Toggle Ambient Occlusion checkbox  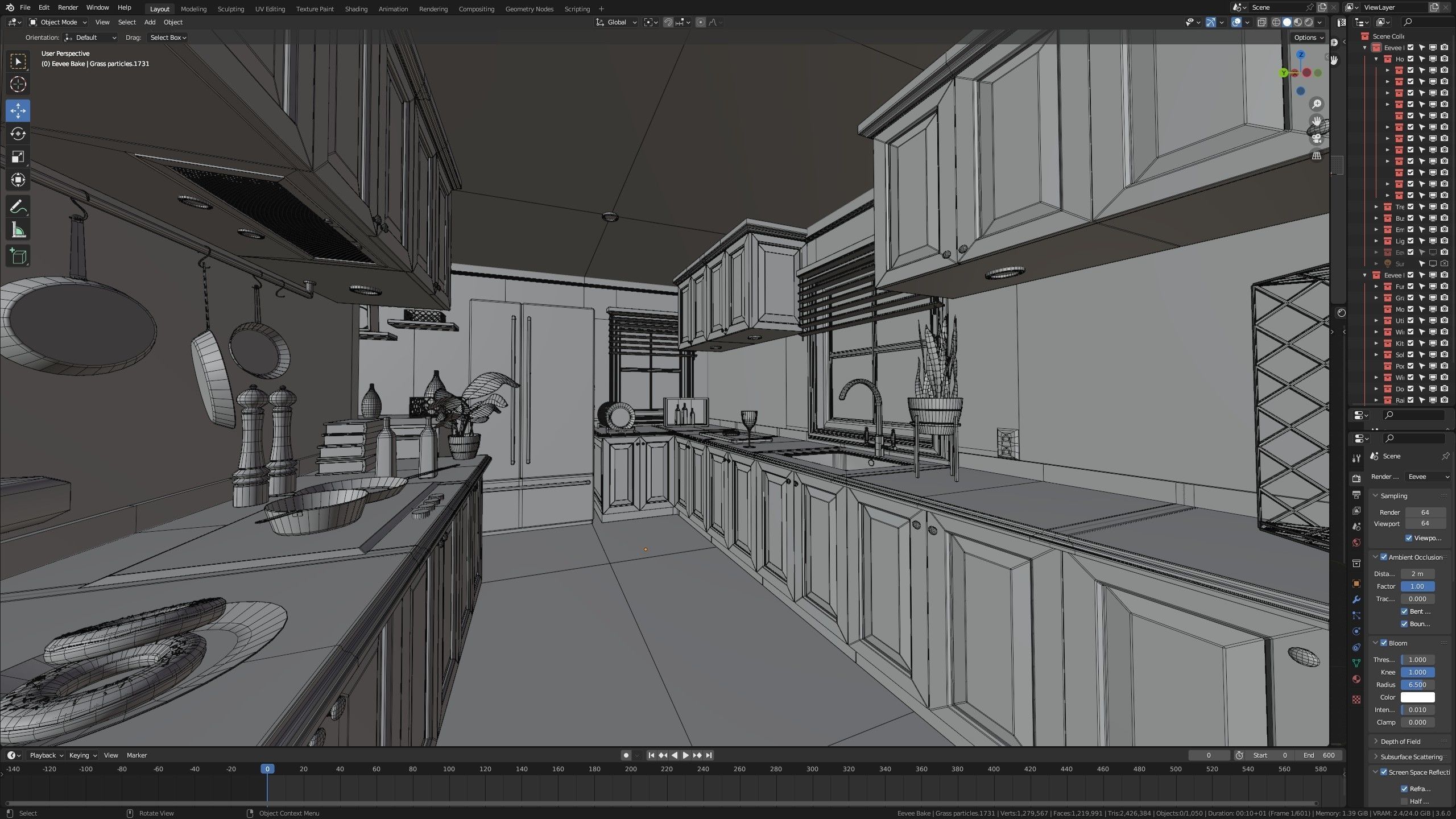coord(1384,557)
